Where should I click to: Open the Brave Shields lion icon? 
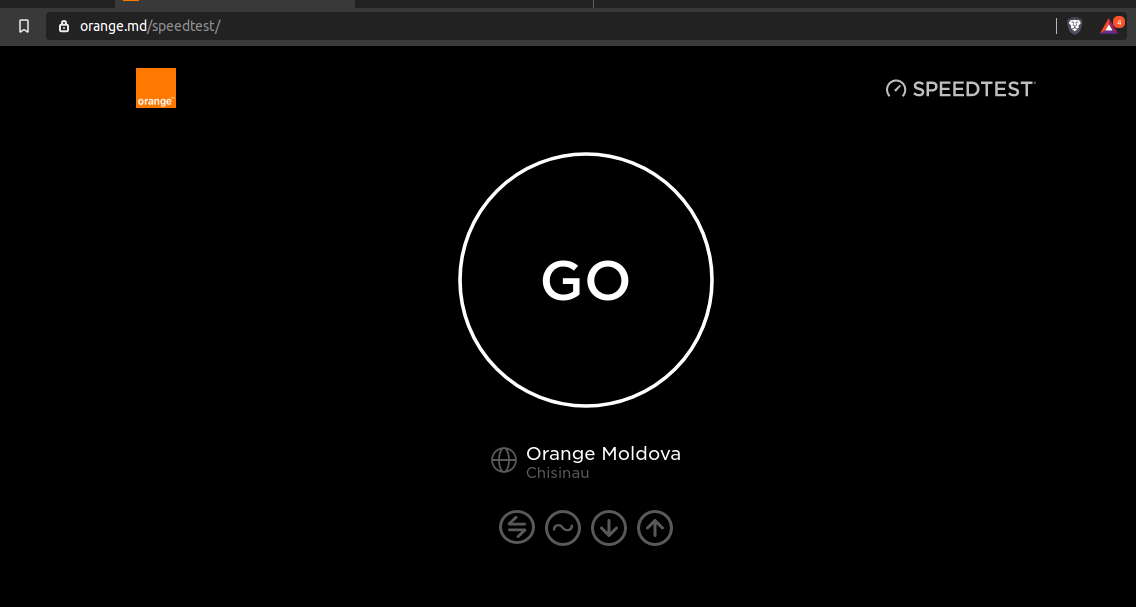point(1075,26)
